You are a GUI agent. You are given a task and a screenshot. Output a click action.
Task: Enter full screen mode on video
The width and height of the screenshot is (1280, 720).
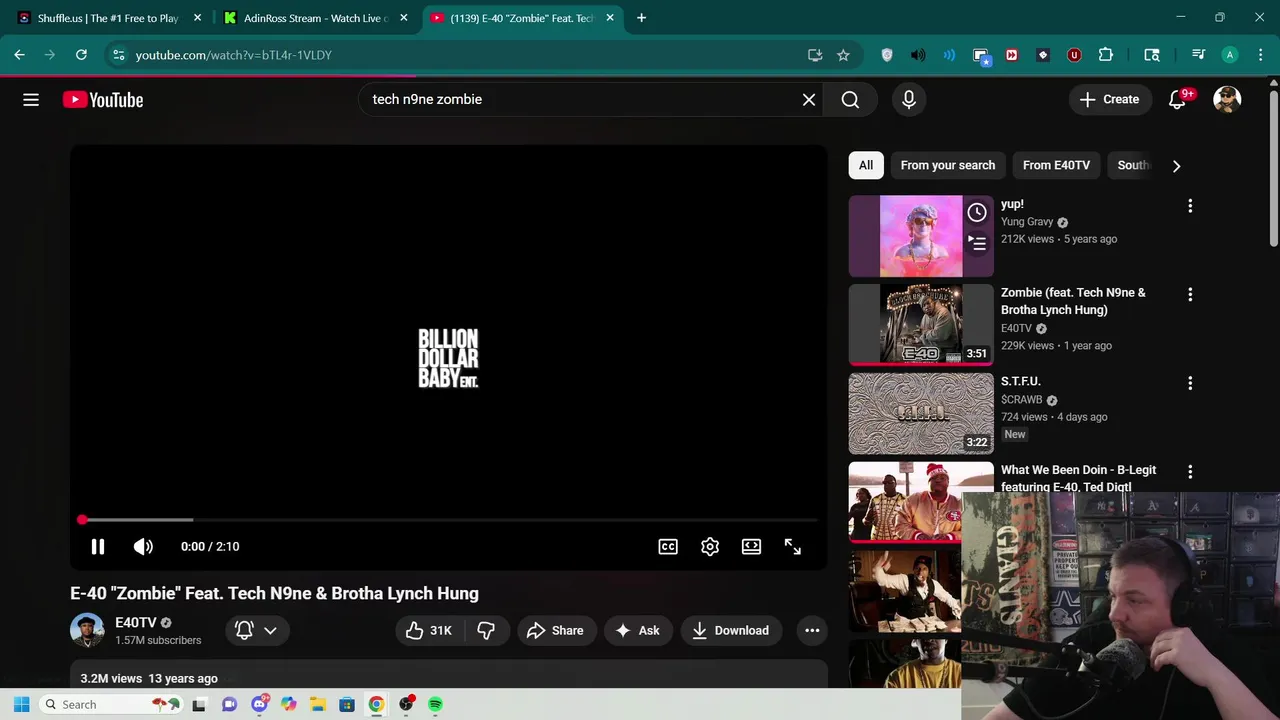tap(793, 547)
